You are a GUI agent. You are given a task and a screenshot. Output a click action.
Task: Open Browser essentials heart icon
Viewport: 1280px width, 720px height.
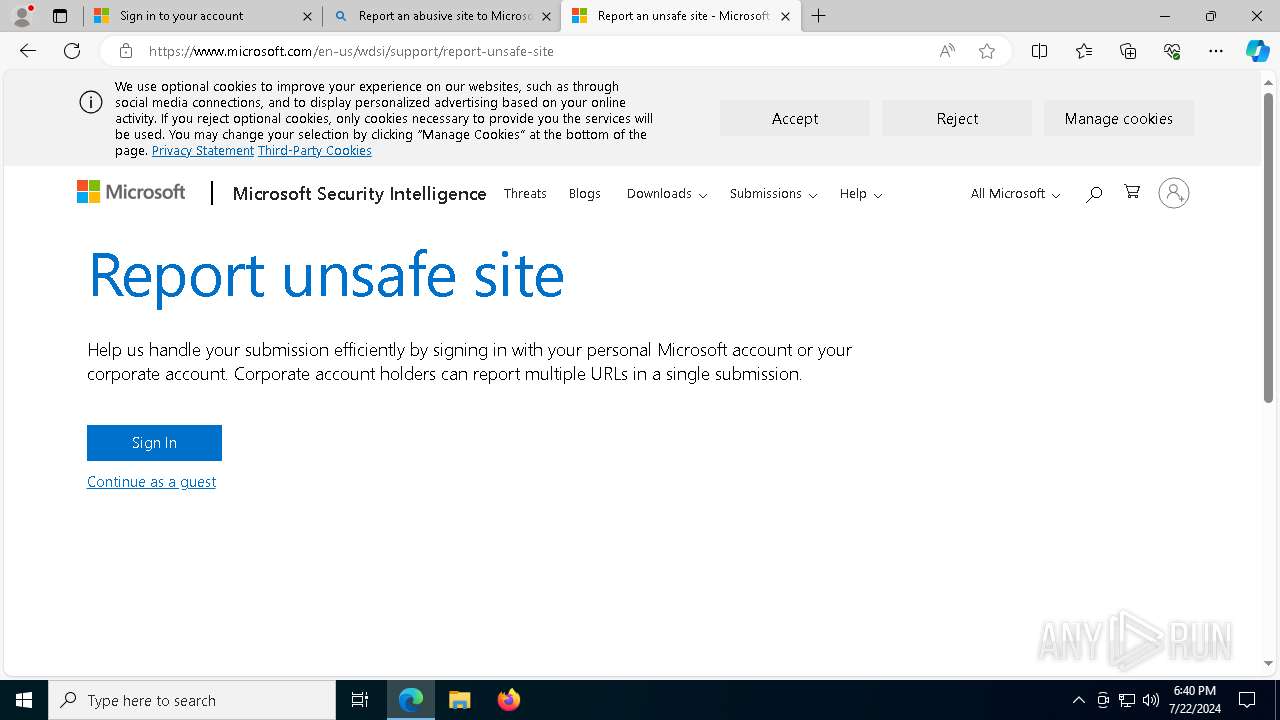point(1172,51)
